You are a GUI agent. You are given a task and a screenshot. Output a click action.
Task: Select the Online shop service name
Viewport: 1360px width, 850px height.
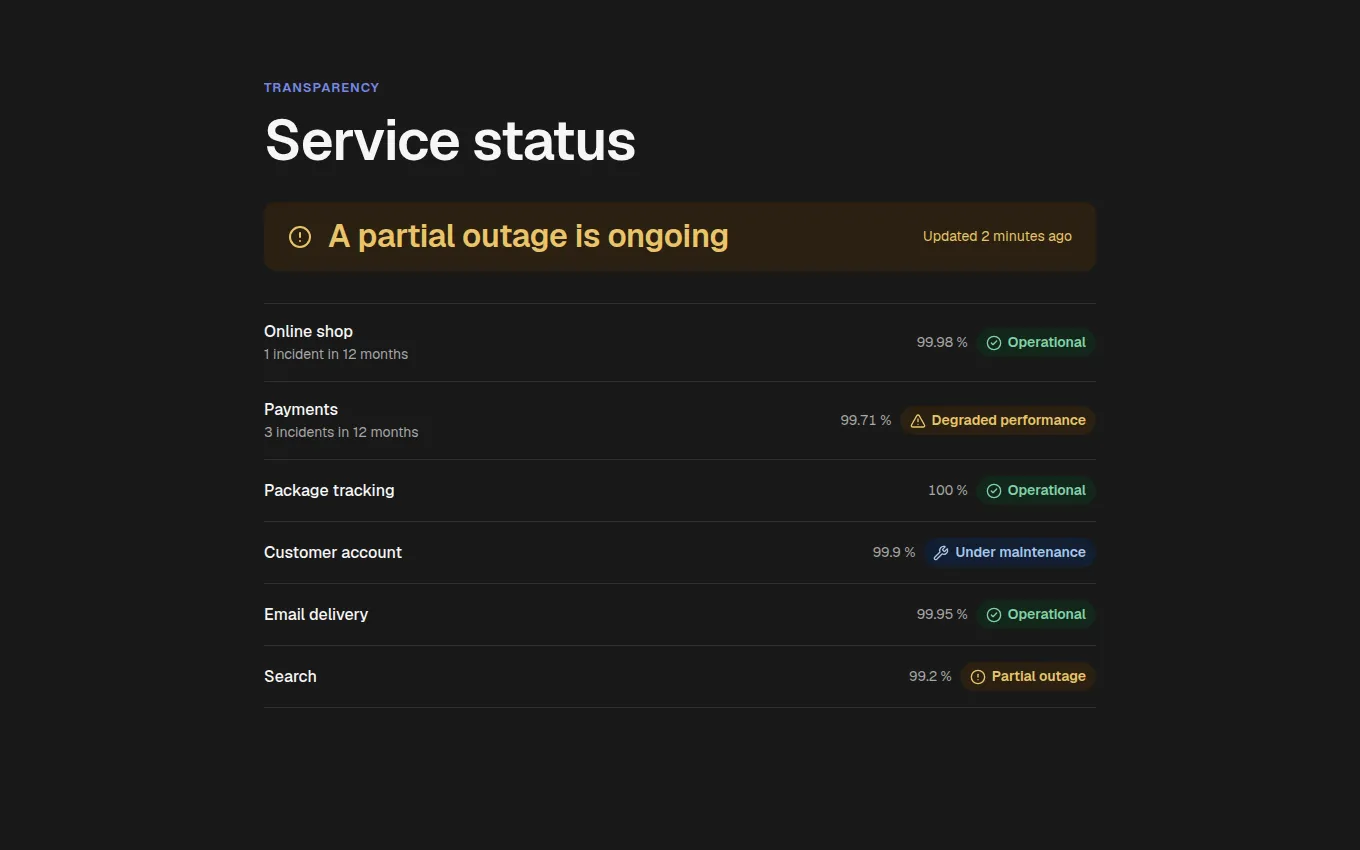308,331
